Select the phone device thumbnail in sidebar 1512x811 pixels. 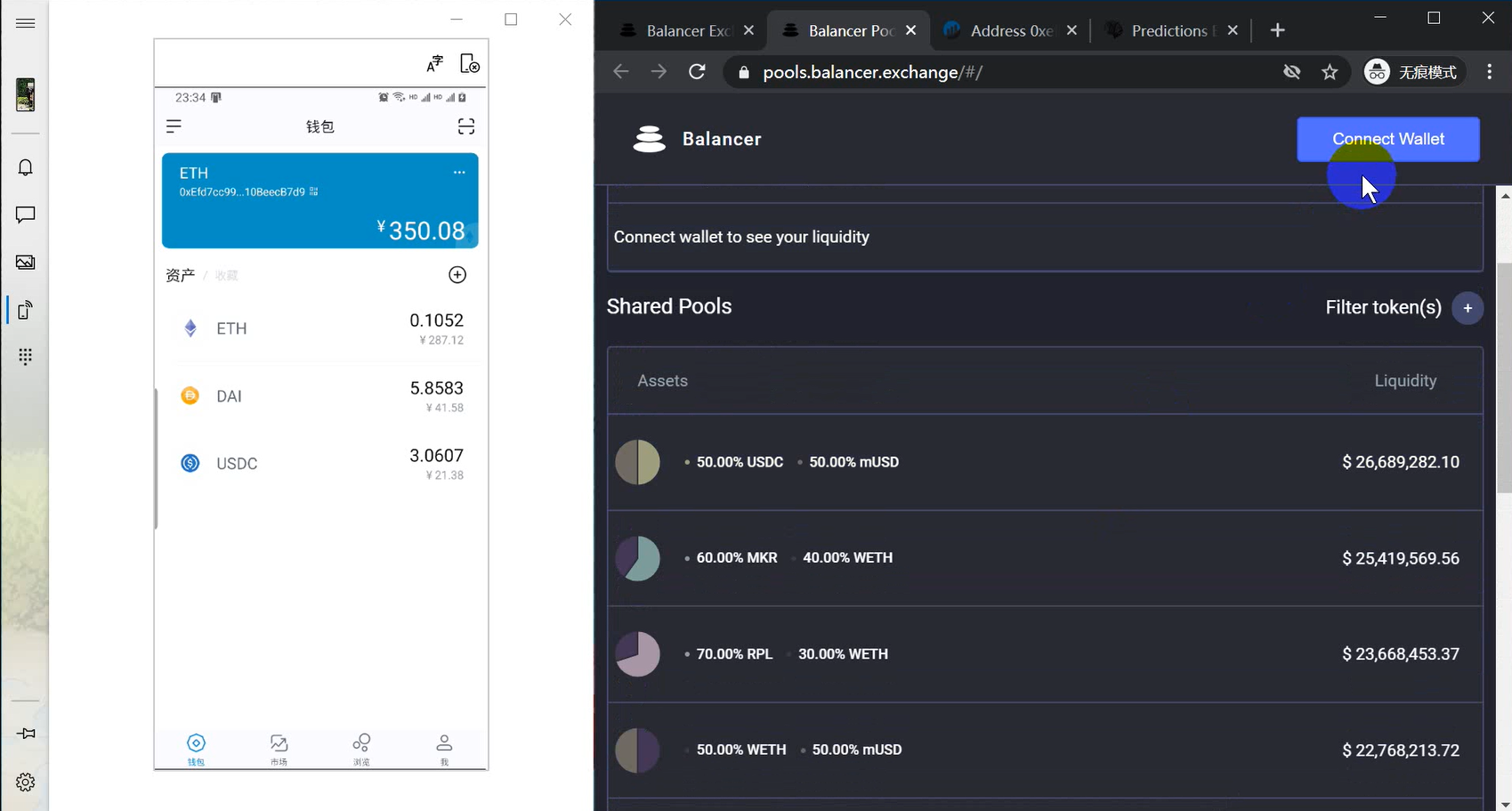point(25,94)
